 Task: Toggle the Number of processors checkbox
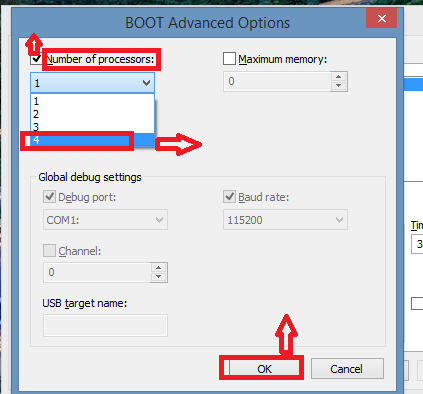(36, 59)
